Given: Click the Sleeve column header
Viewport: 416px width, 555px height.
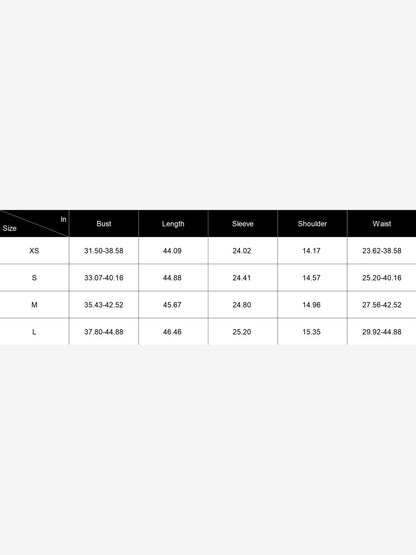Looking at the screenshot, I should point(243,224).
